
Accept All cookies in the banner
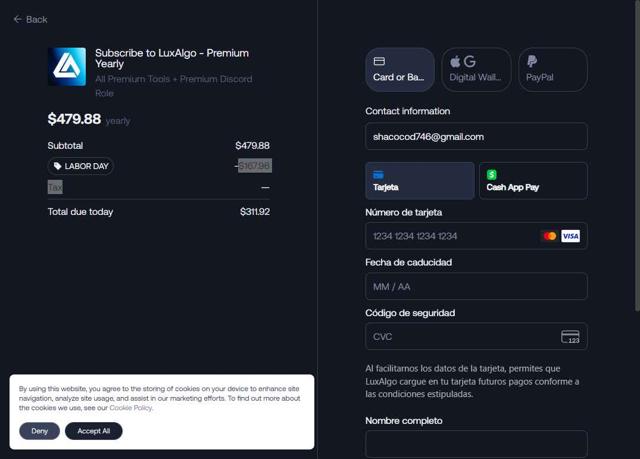click(93, 431)
